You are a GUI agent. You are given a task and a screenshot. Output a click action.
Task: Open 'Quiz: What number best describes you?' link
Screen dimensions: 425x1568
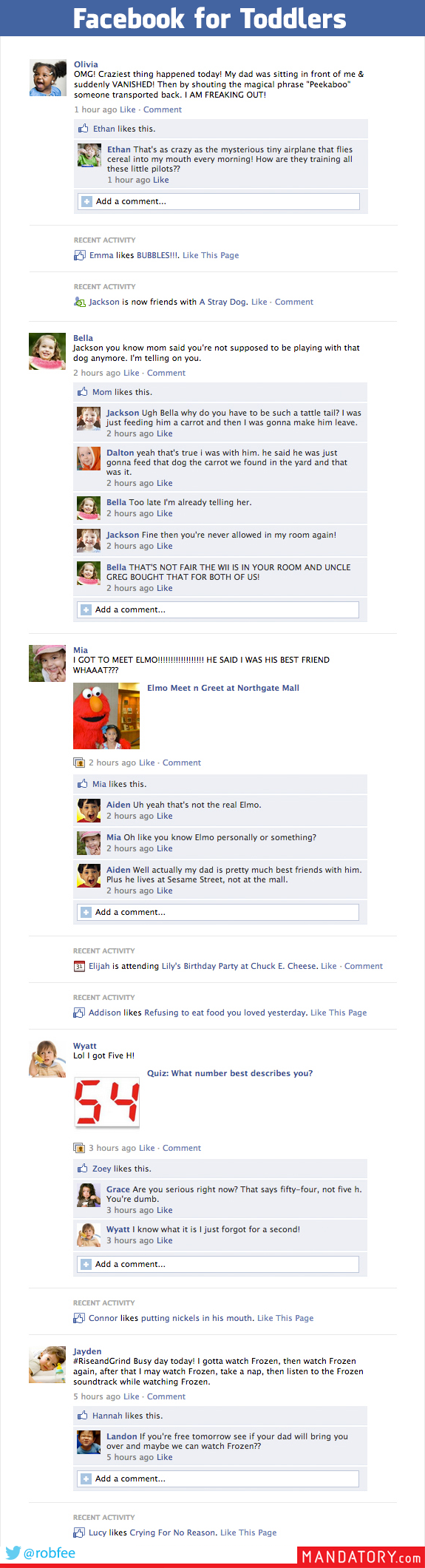(230, 1073)
